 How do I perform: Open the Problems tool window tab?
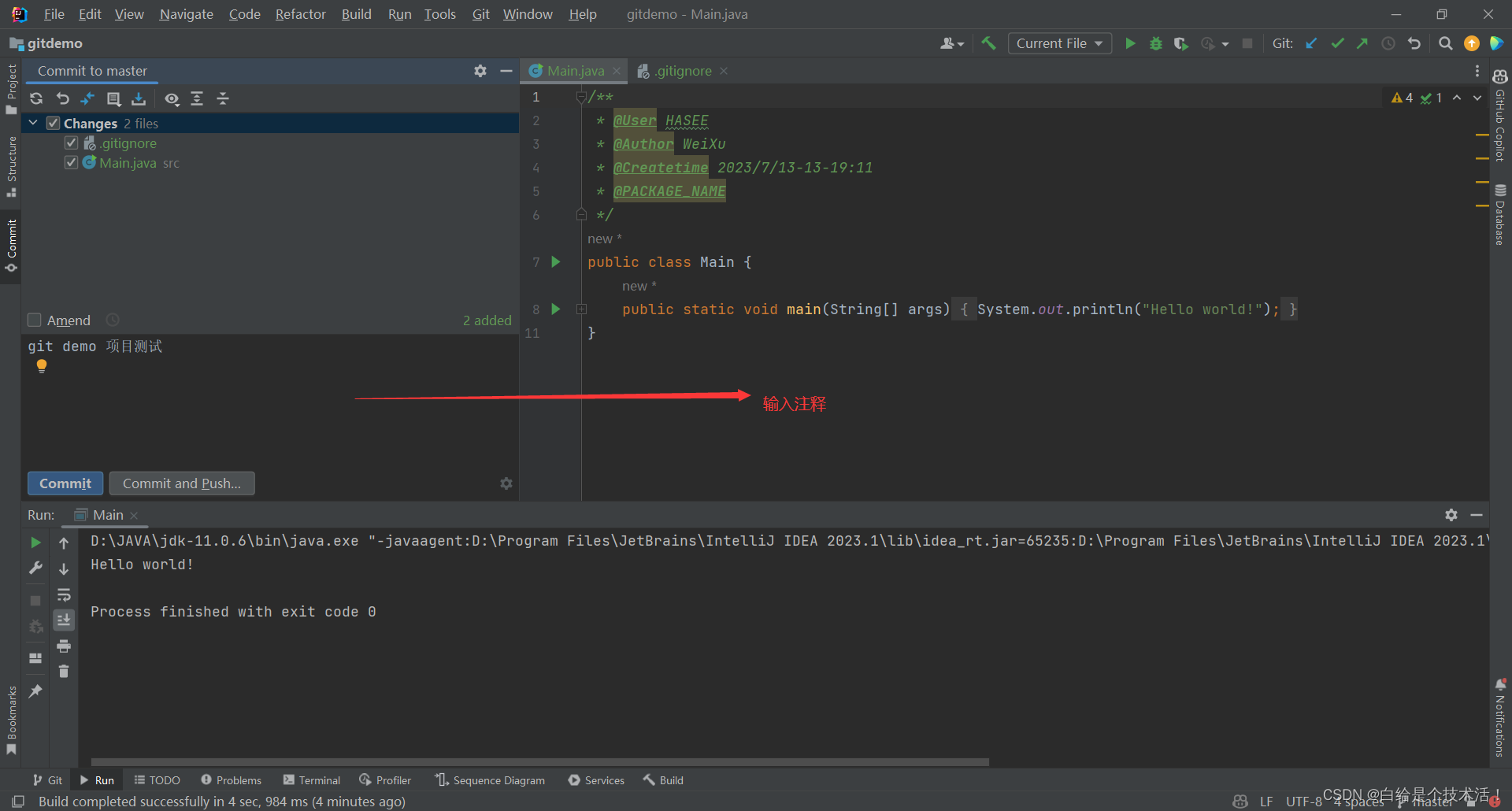click(231, 780)
